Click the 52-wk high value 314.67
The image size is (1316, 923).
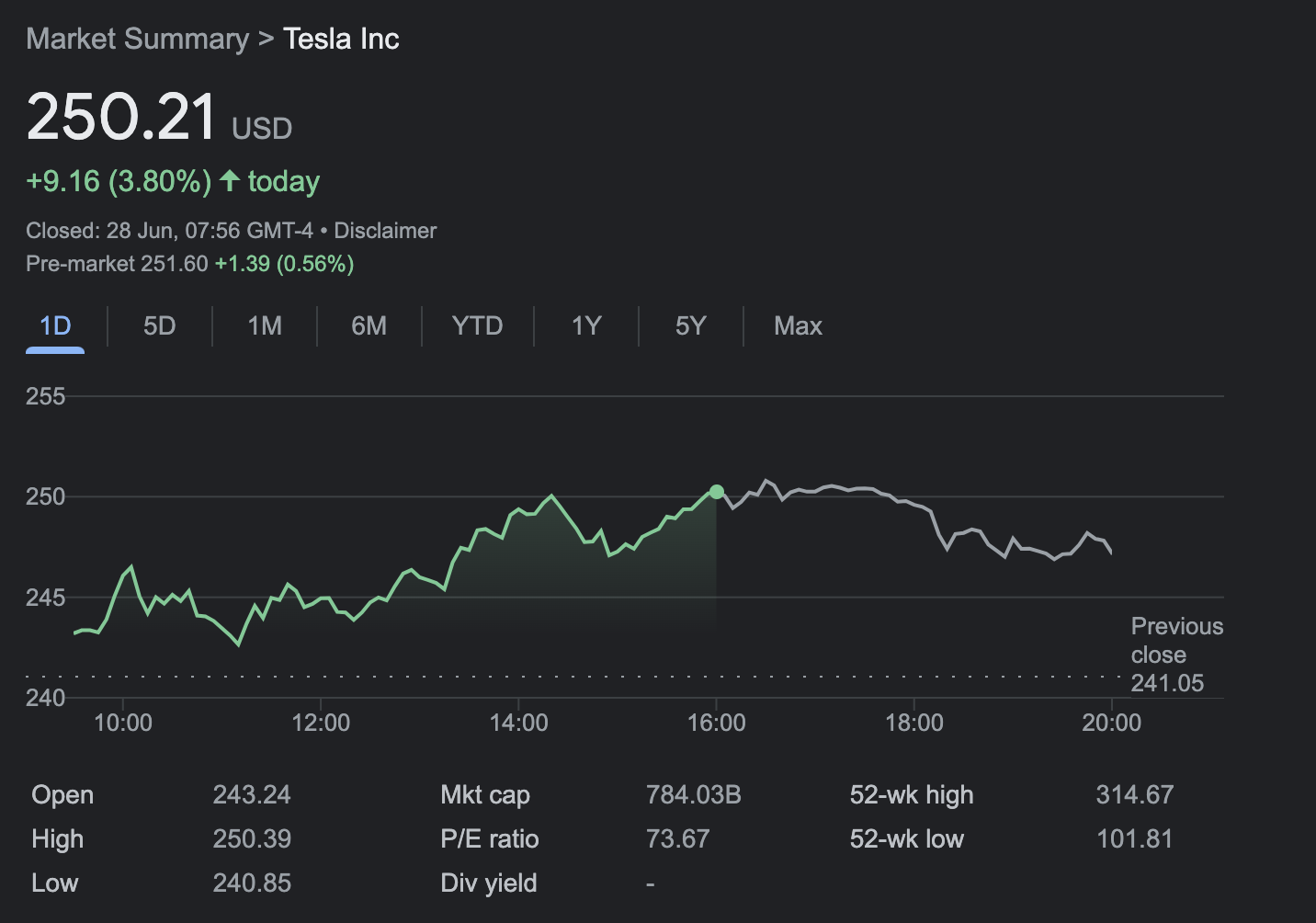click(x=1135, y=794)
